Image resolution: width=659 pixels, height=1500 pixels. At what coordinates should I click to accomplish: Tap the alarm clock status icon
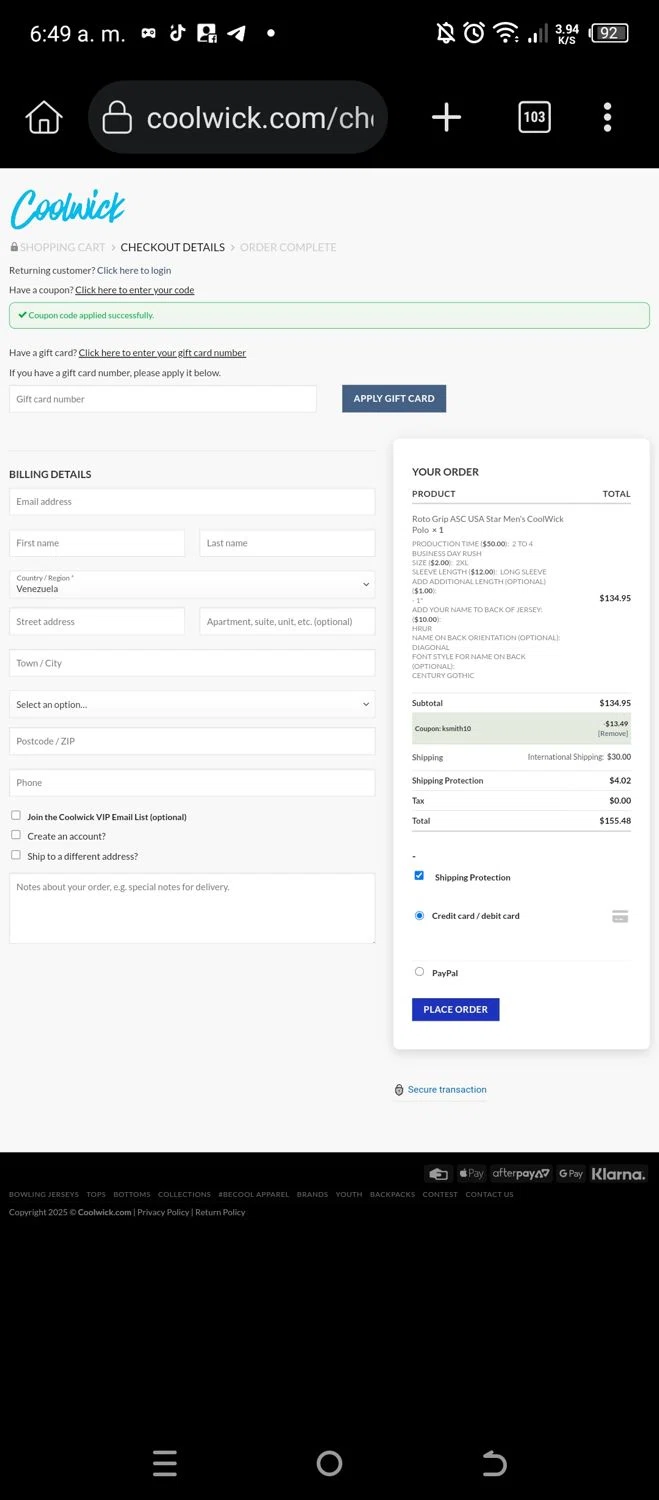474,33
